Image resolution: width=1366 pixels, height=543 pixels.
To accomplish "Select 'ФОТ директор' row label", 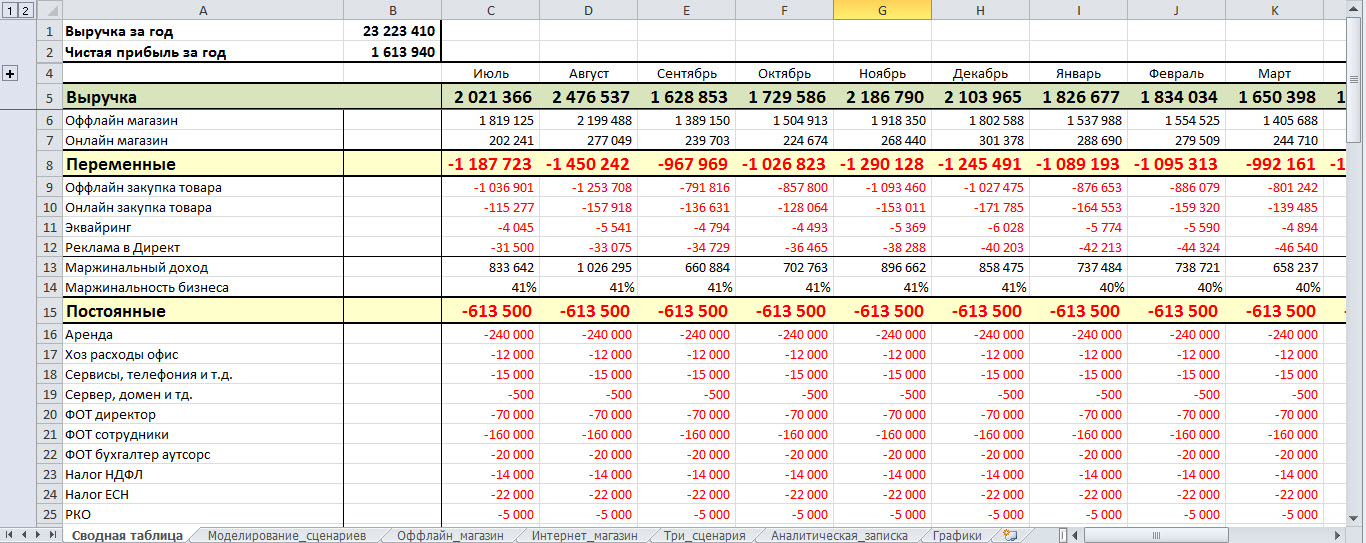I will coord(203,414).
